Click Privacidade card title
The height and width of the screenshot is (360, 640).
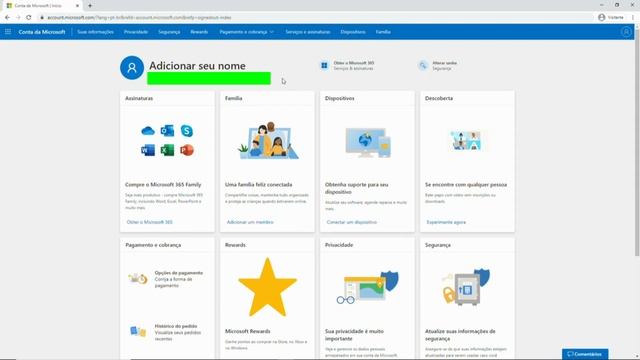coord(339,245)
